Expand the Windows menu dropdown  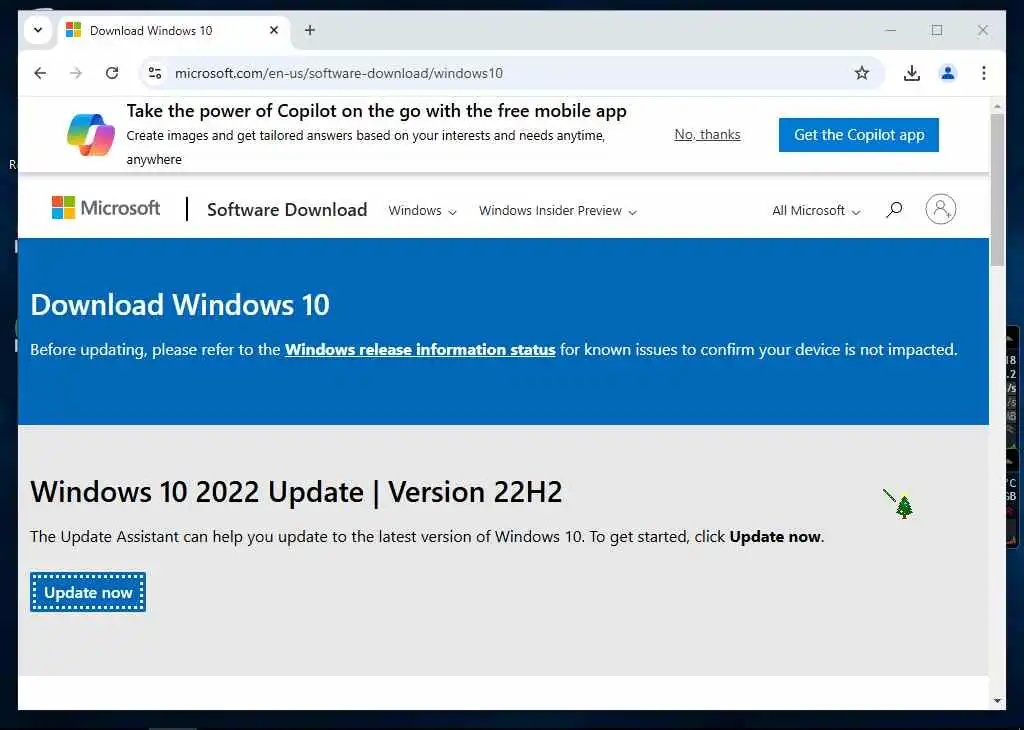(423, 210)
